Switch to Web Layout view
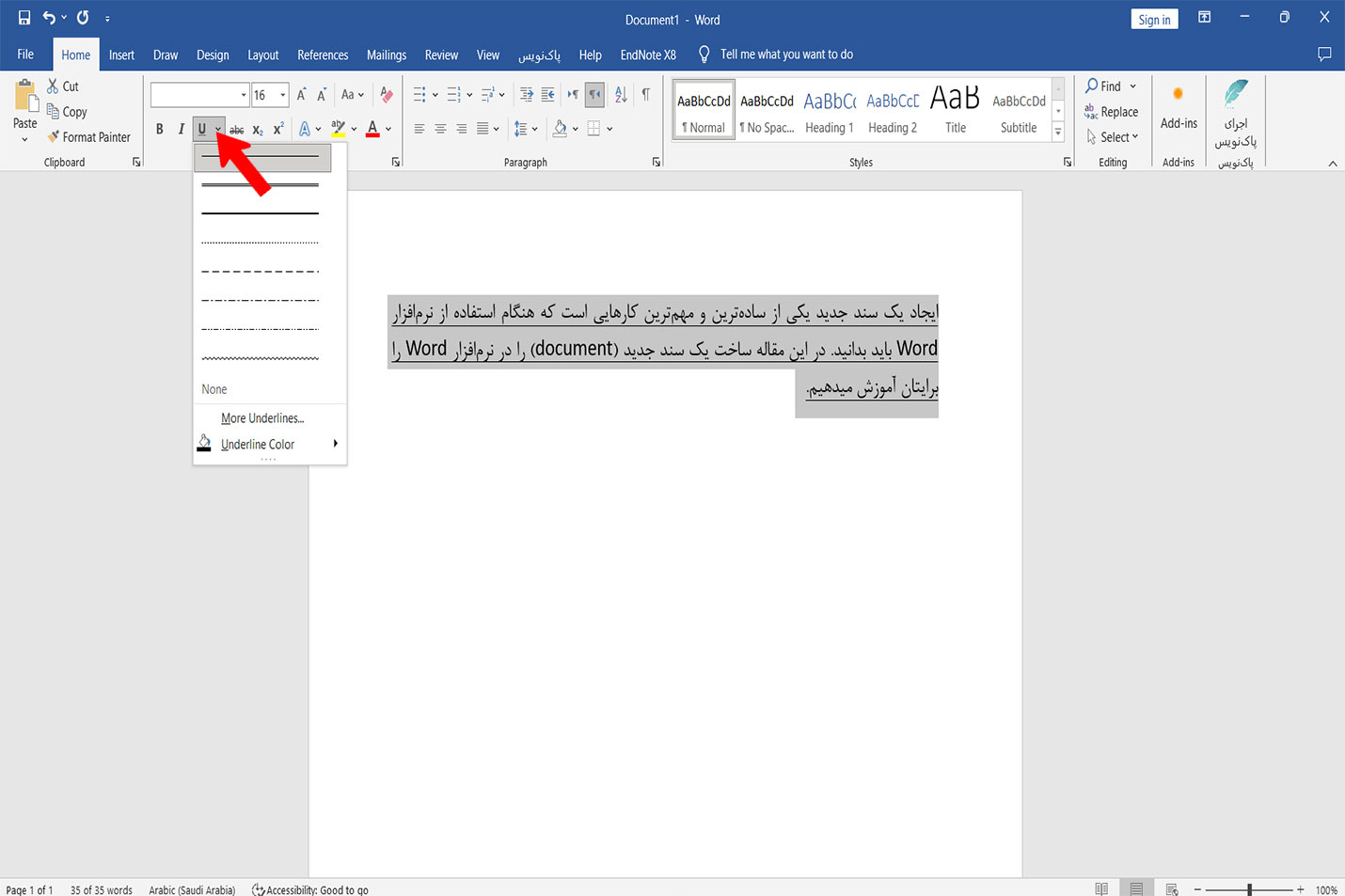This screenshot has width=1345, height=896. [x=1172, y=888]
